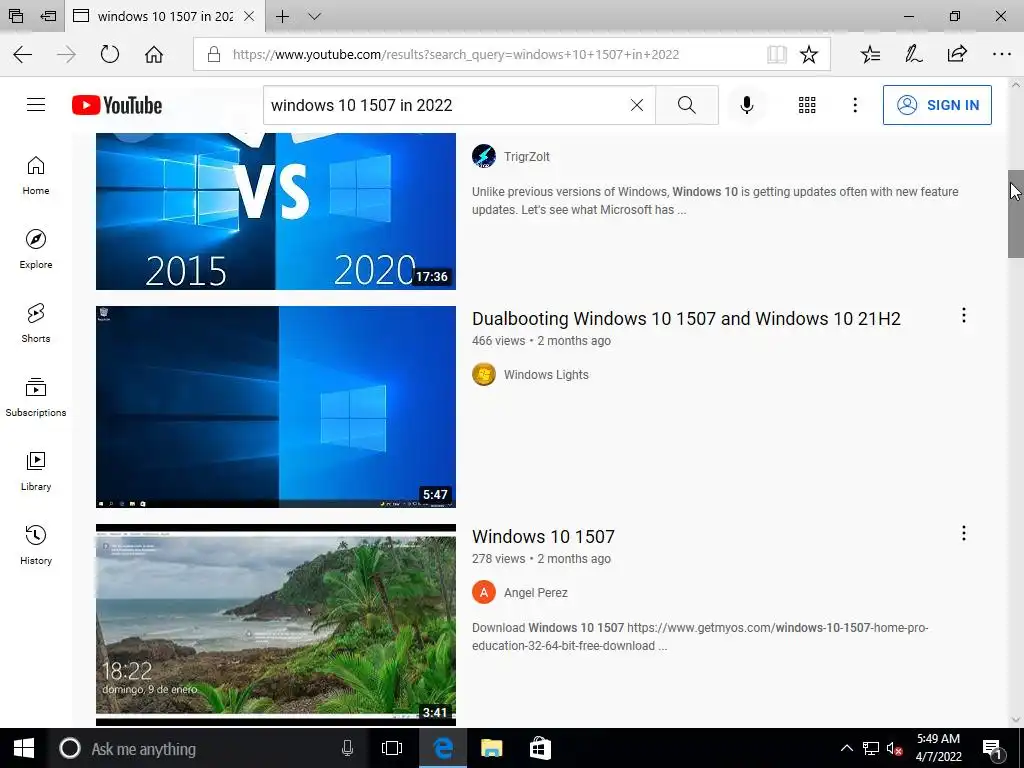Open Edge More actions ellipsis menu

[x=1001, y=54]
